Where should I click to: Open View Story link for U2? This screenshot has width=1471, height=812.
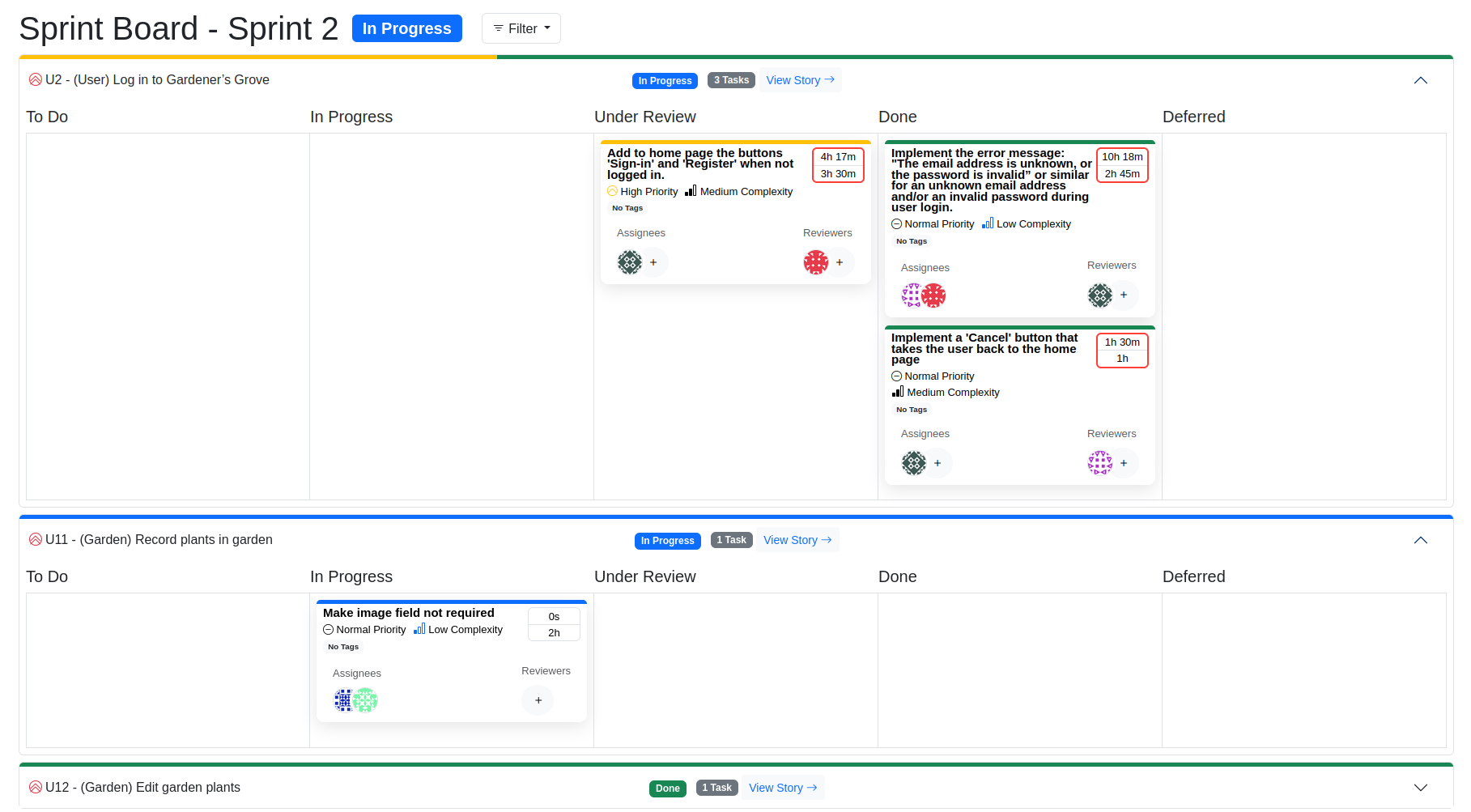pyautogui.click(x=800, y=80)
